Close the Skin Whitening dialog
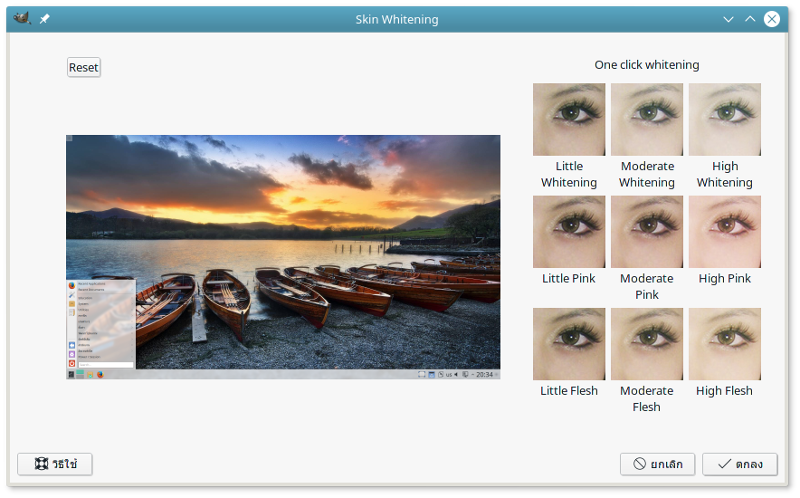800x498 pixels. click(x=772, y=19)
